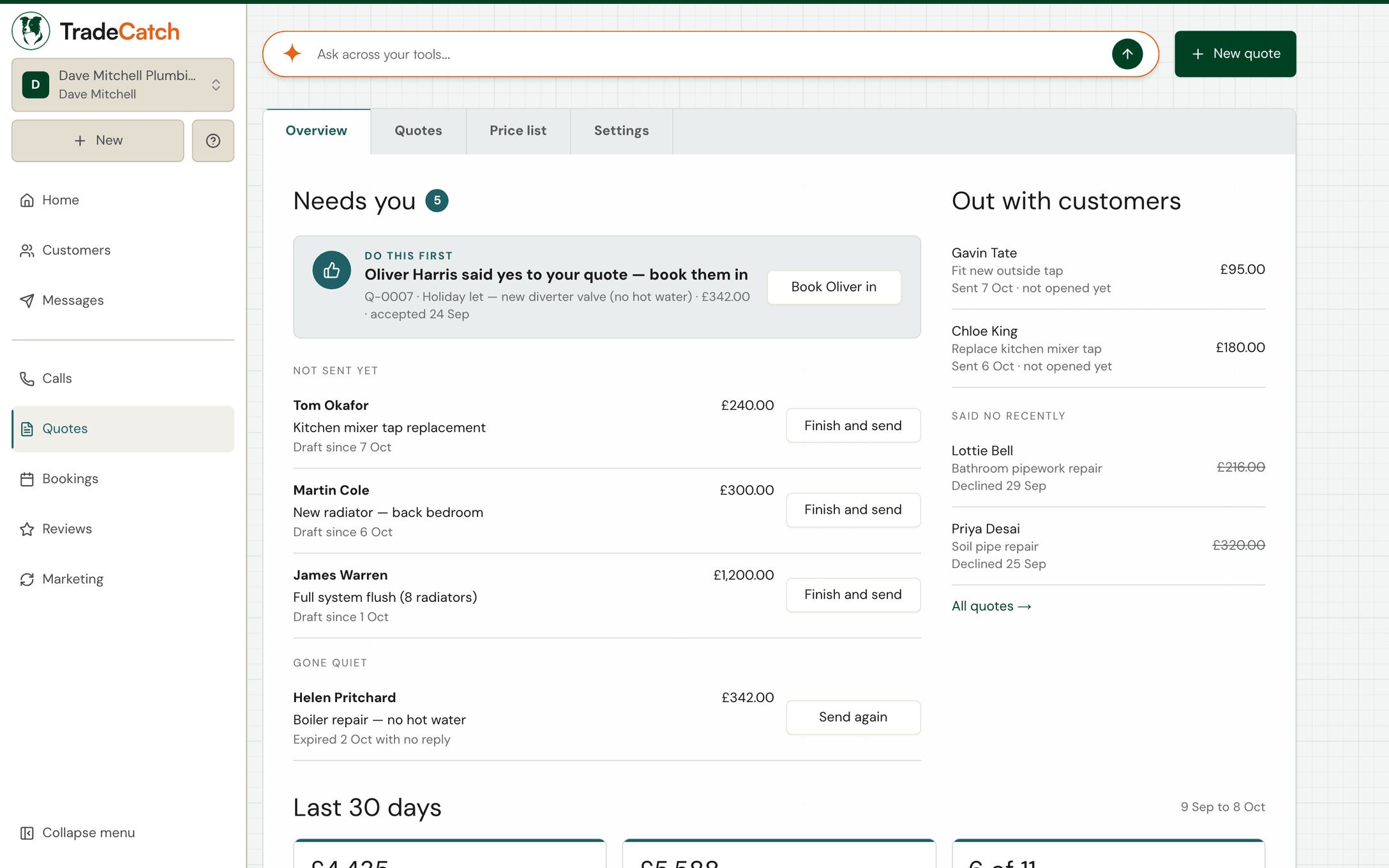Open Gavin Tate's outside tap quote
This screenshot has height=868, width=1389.
(x=1108, y=271)
